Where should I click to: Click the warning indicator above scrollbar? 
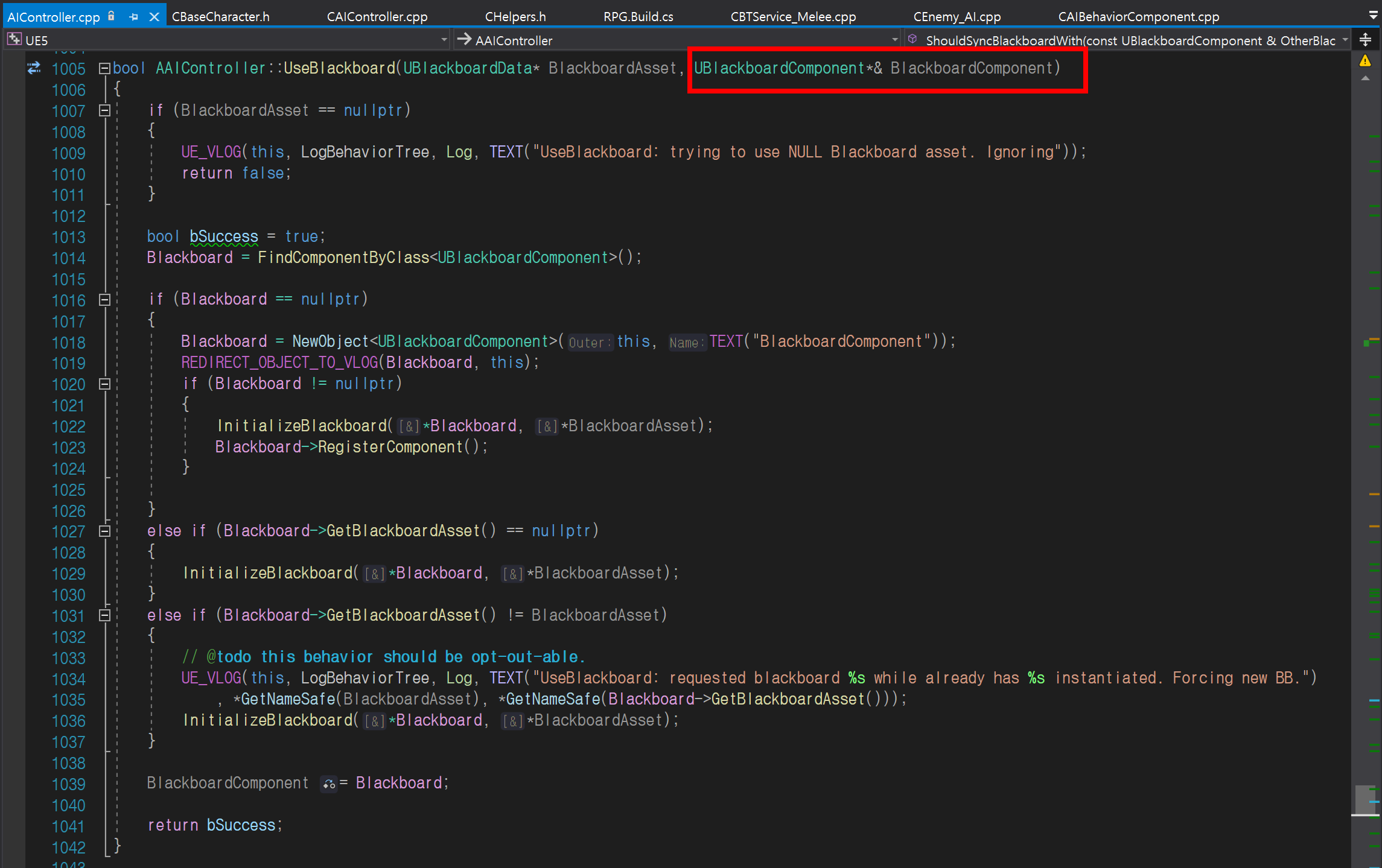click(1365, 61)
